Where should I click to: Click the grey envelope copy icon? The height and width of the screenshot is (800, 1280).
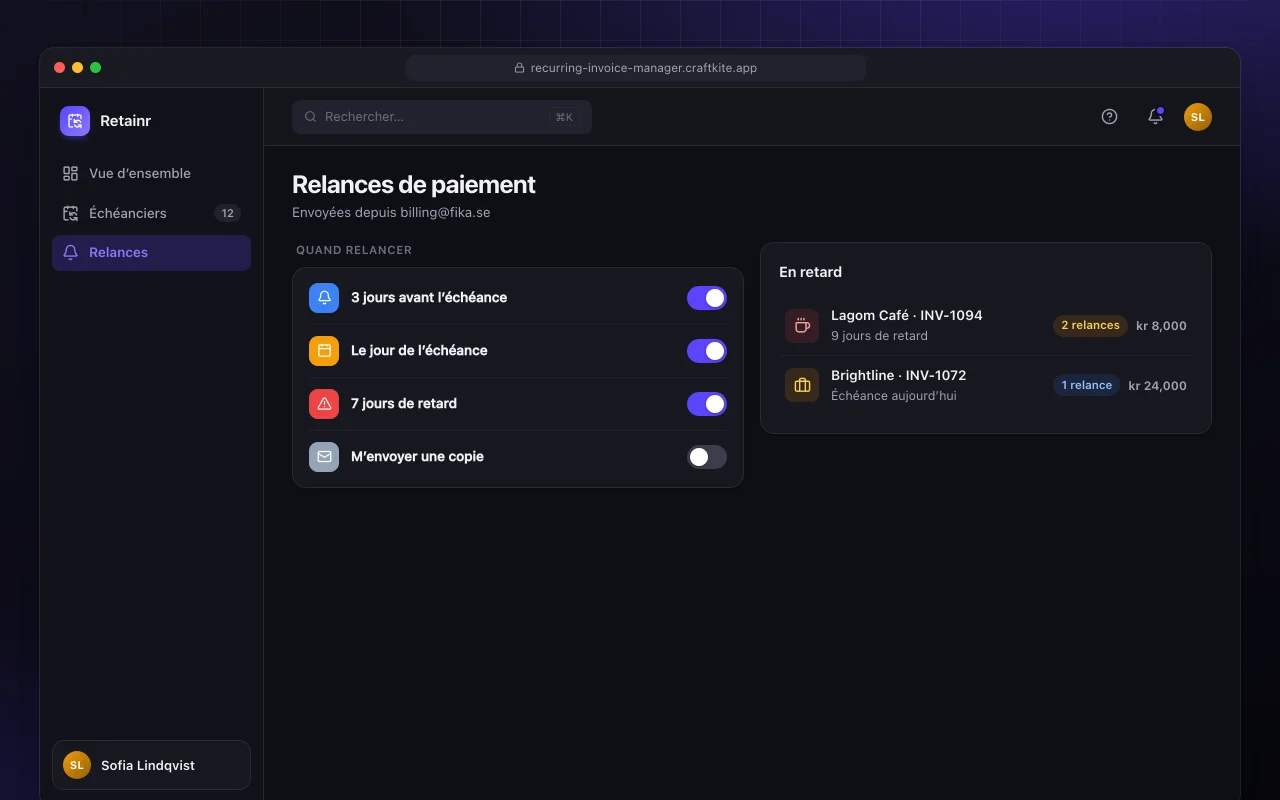point(324,457)
